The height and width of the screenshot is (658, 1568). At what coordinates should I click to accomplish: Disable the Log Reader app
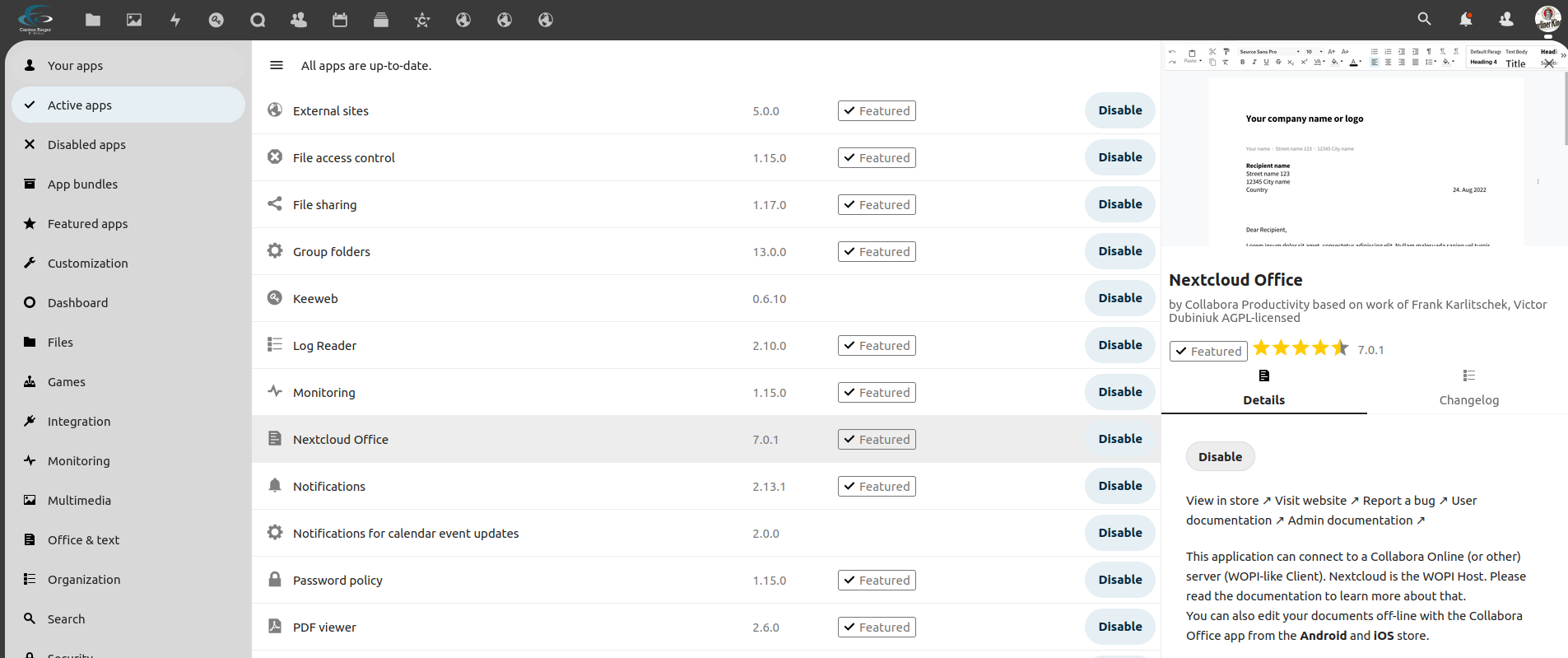(1119, 345)
